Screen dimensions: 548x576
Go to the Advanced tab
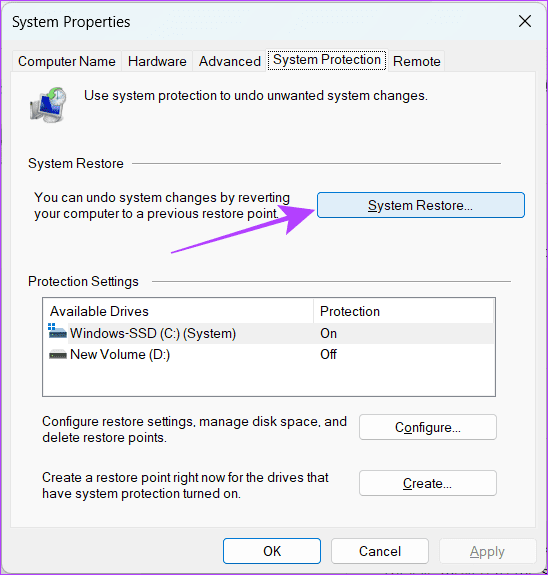[230, 61]
